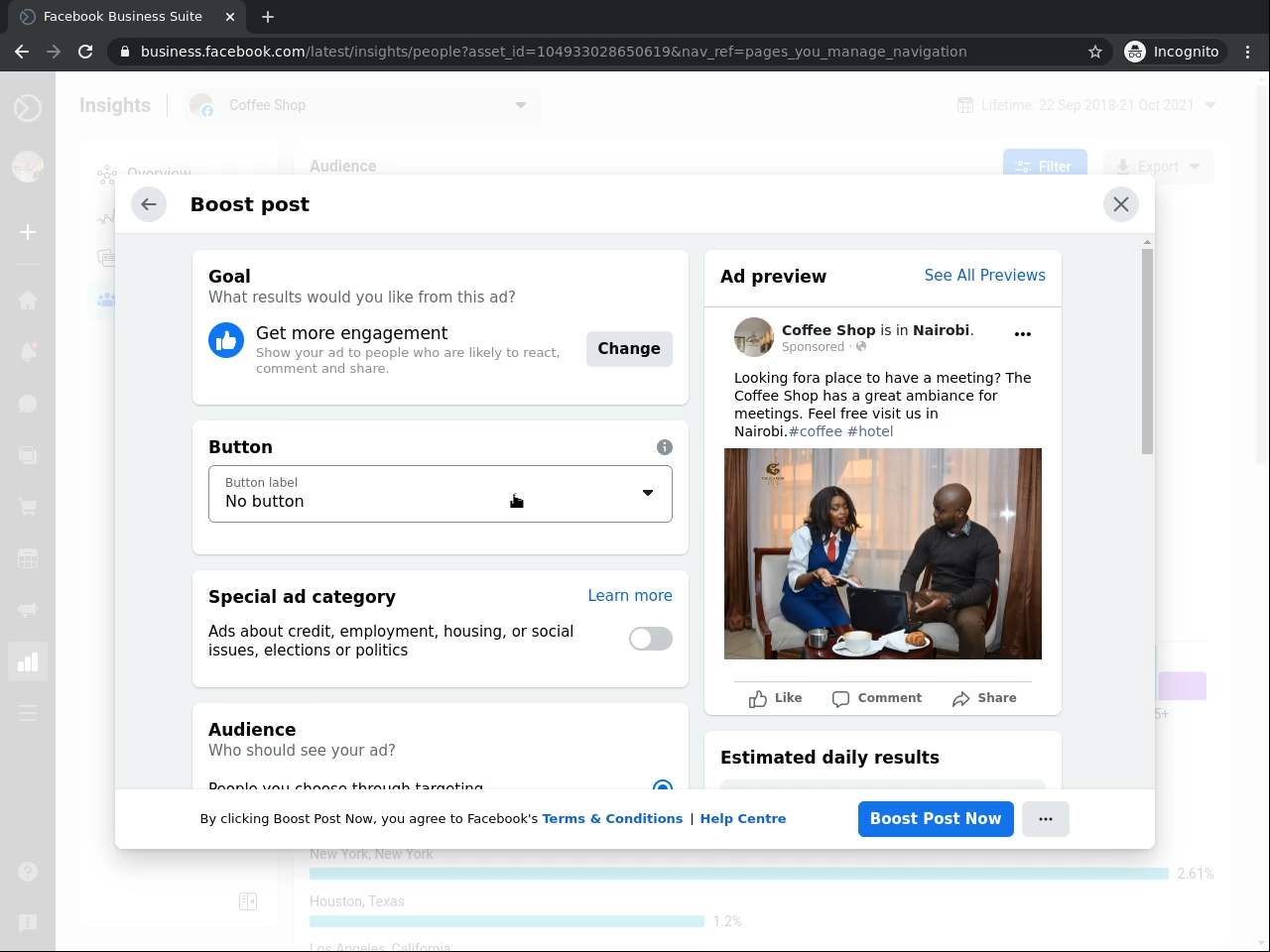Image resolution: width=1270 pixels, height=952 pixels.
Task: Open Commerce cart icon in the sidebar
Action: pyautogui.click(x=28, y=507)
